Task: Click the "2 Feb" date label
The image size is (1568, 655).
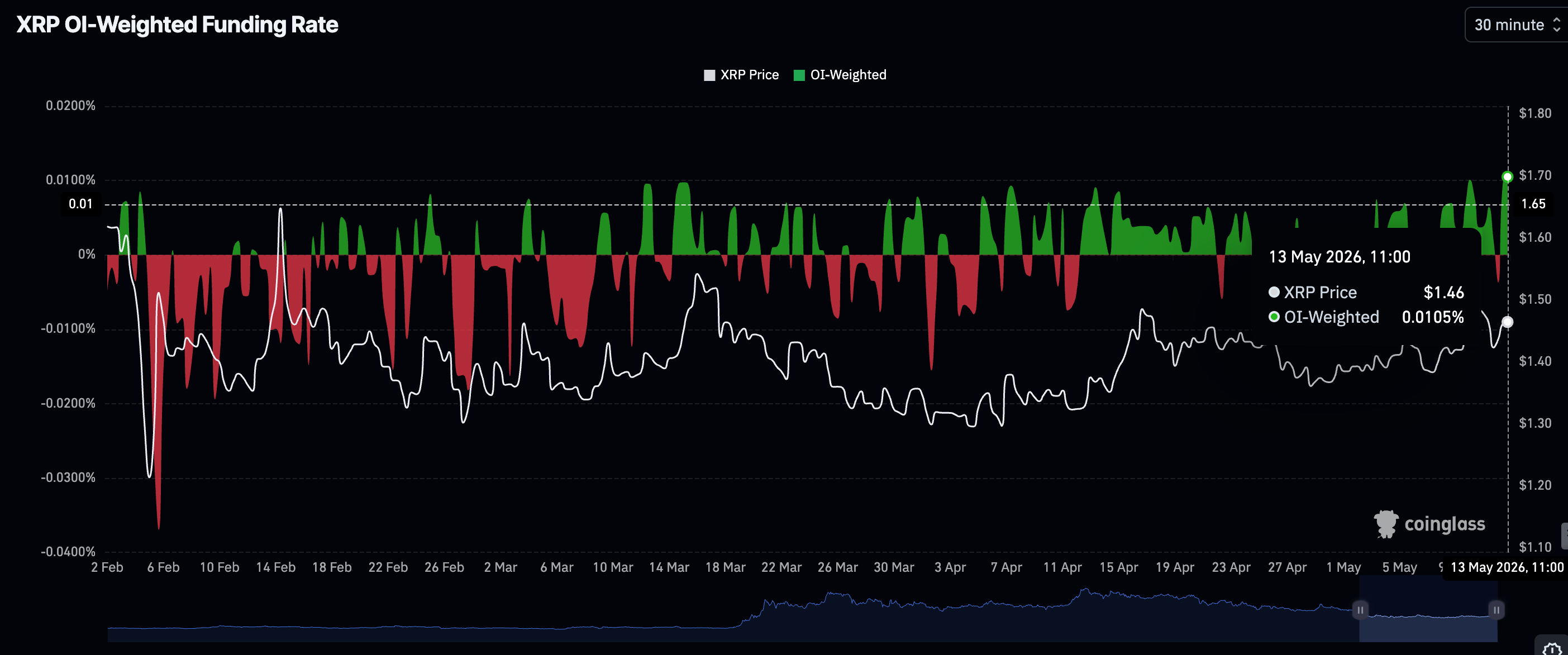Action: click(x=107, y=567)
